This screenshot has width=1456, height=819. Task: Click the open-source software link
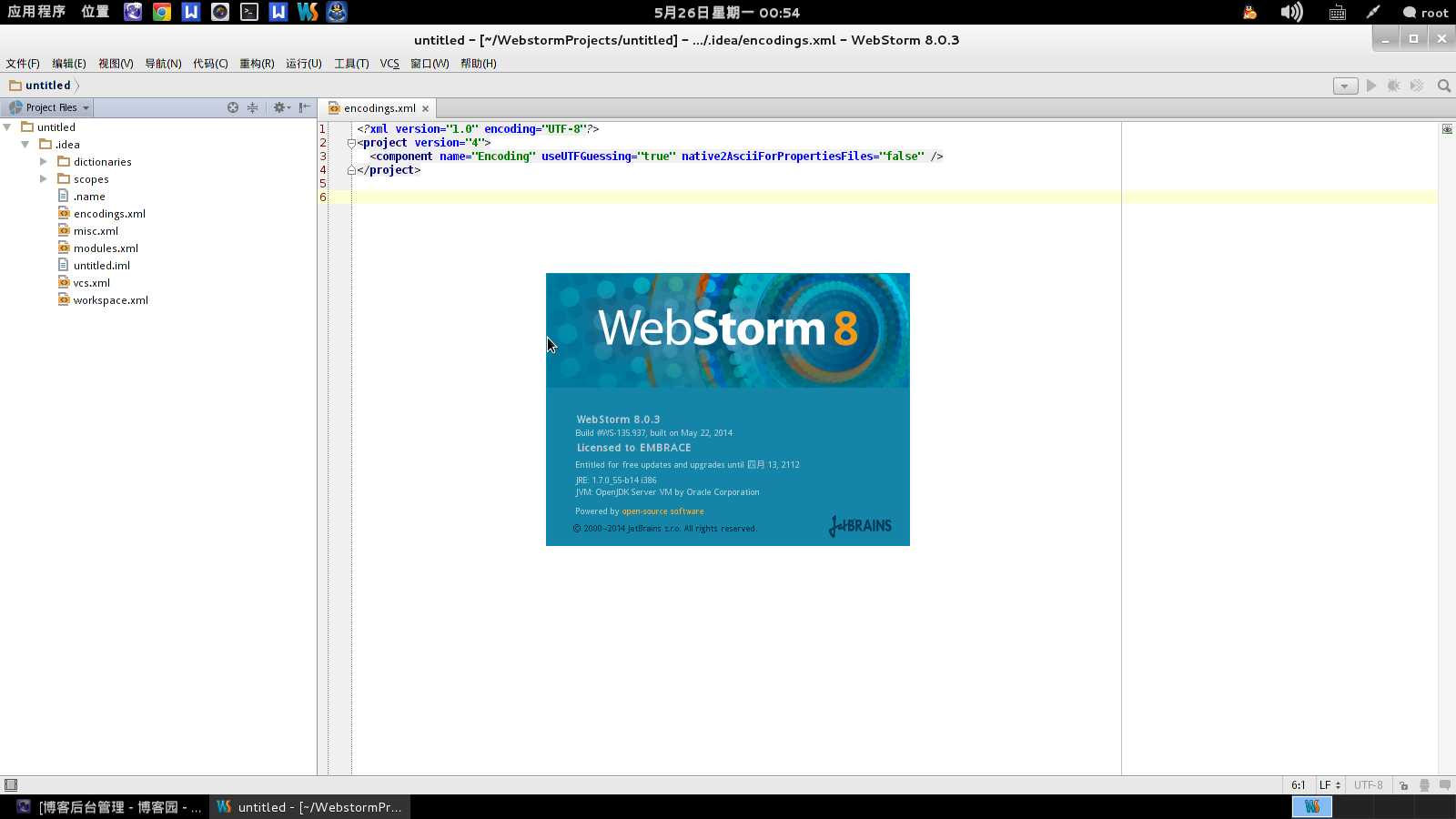click(662, 511)
